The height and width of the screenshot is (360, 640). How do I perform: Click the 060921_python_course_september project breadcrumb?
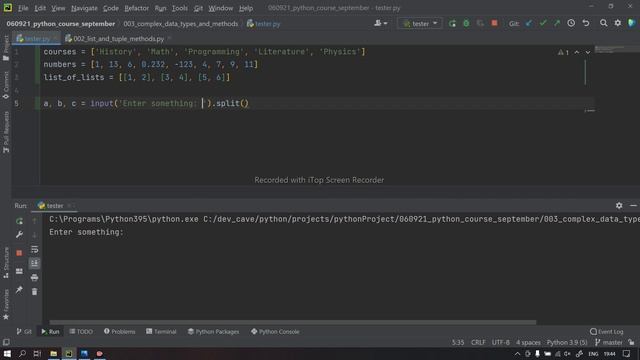pyautogui.click(x=60, y=24)
